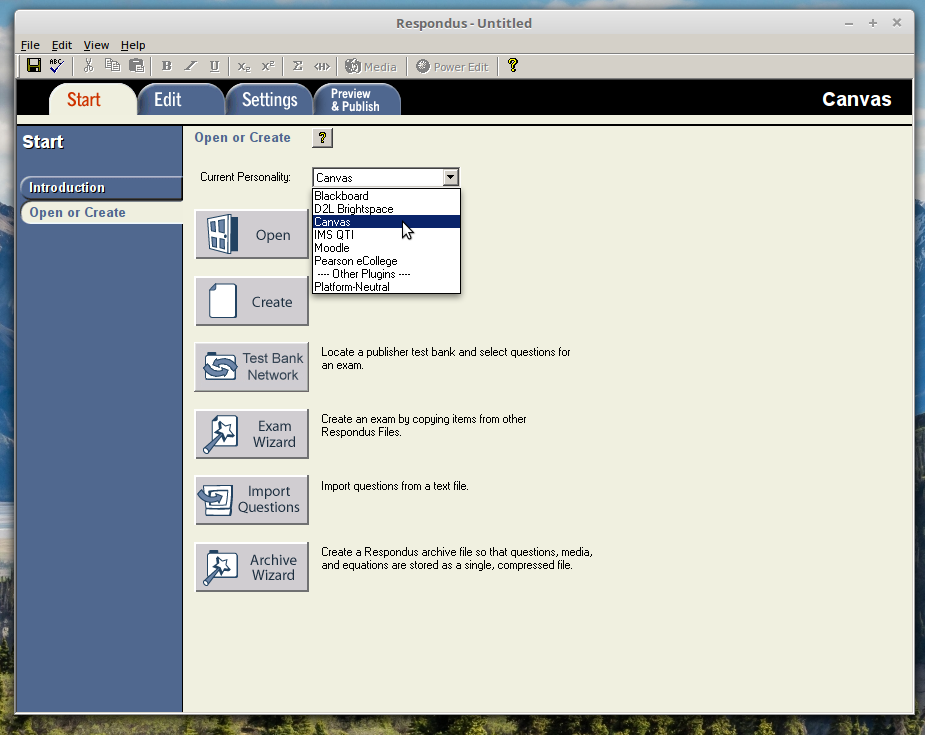Open the View menu

[x=96, y=45]
